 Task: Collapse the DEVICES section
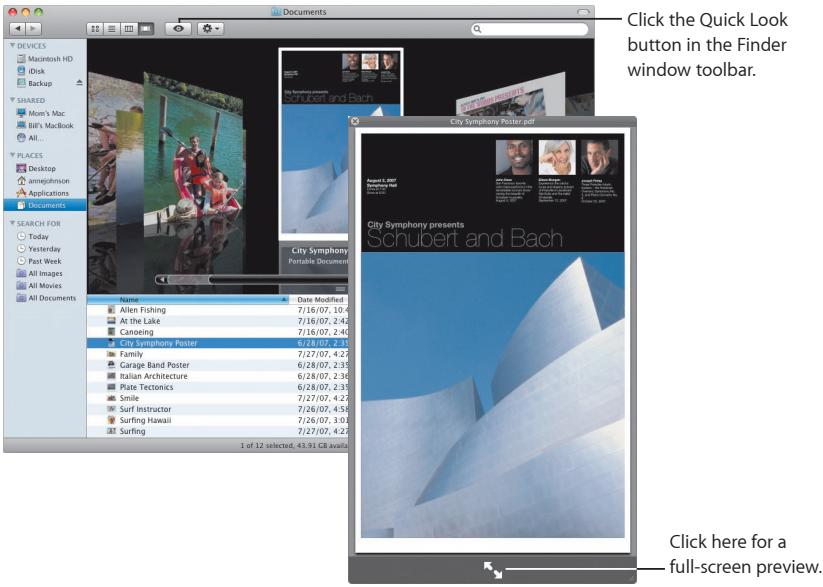pos(12,46)
